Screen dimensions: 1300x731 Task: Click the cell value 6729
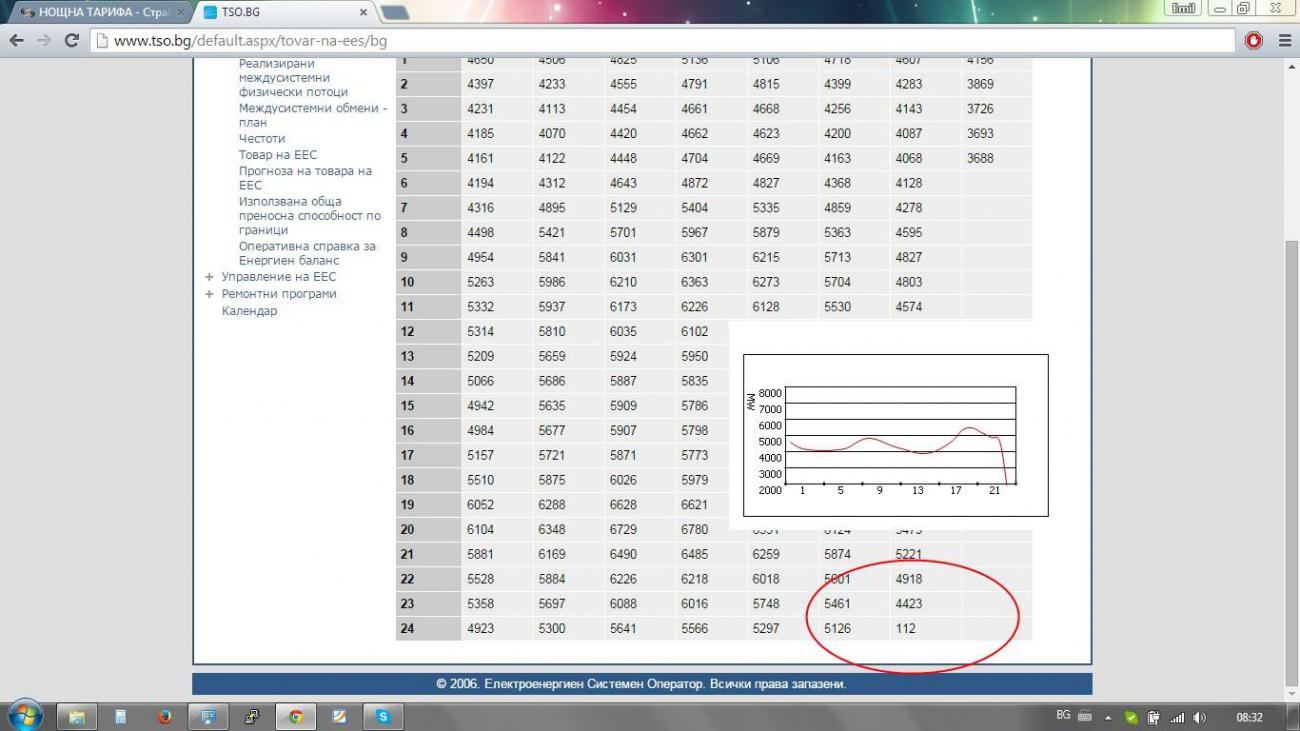623,530
